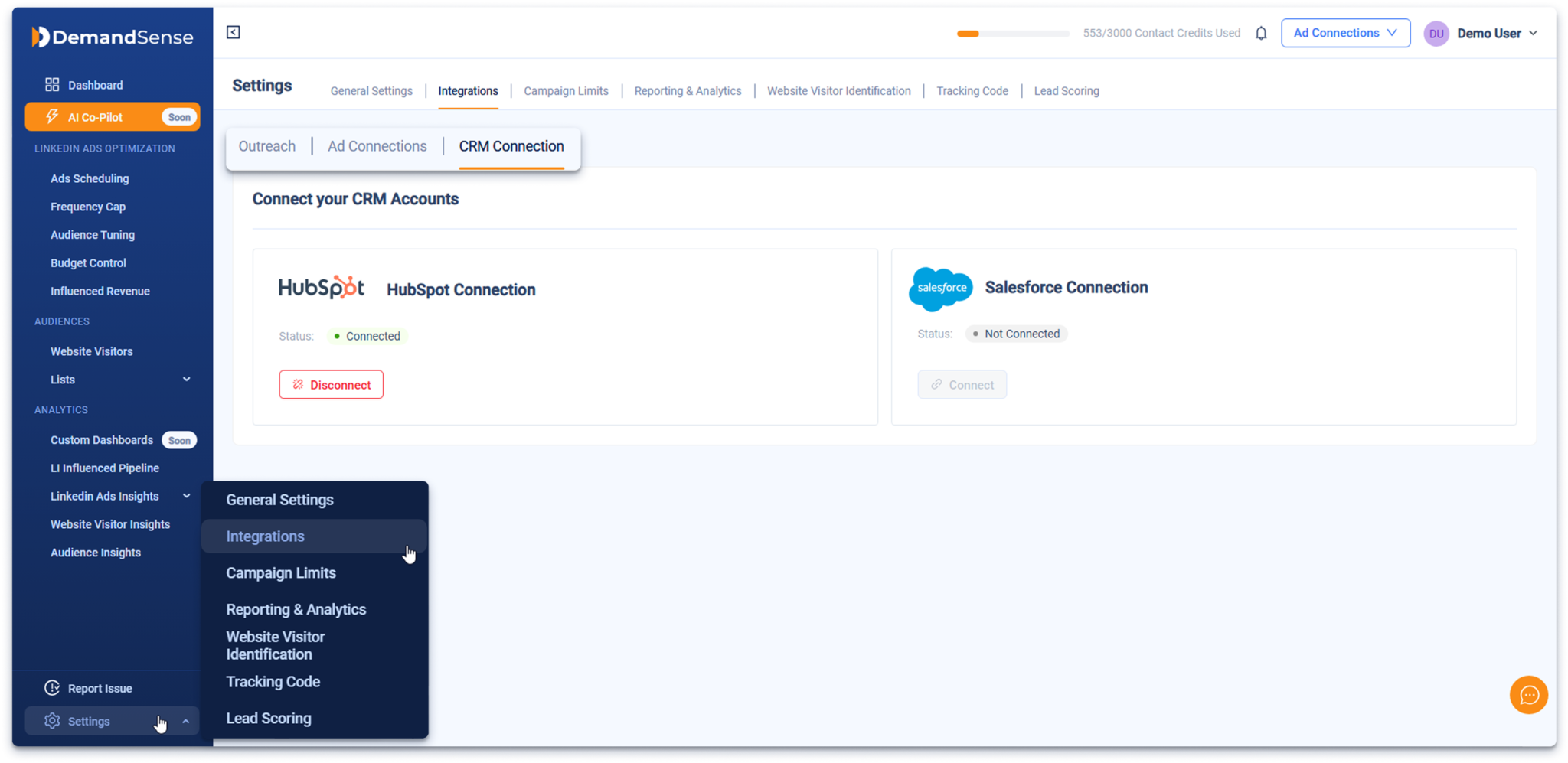The height and width of the screenshot is (763, 1568).
Task: Collapse the sidebar with the arrow icon
Action: [233, 32]
